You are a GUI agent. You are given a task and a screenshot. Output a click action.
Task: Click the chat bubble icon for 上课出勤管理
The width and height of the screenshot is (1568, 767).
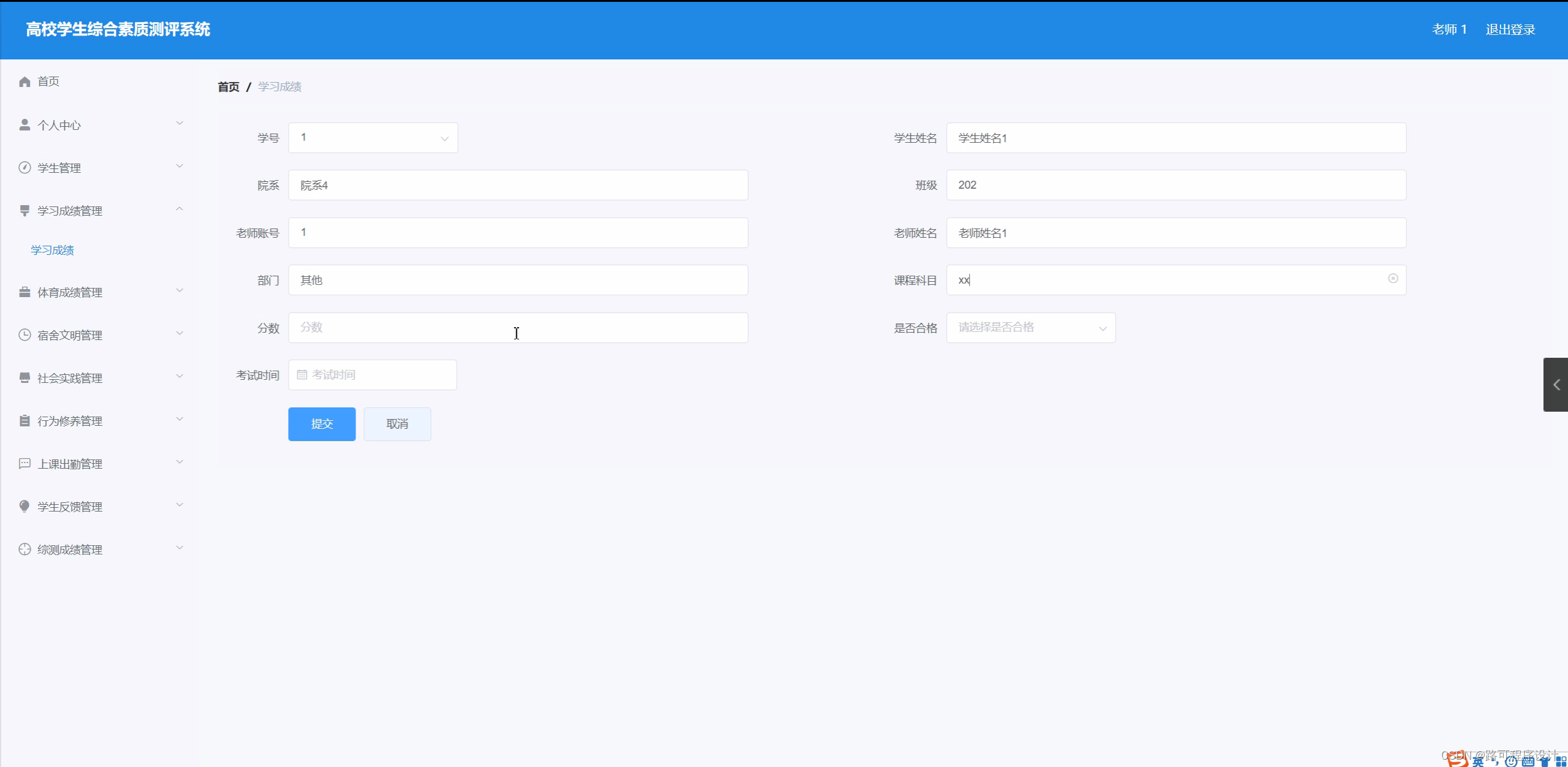click(25, 464)
